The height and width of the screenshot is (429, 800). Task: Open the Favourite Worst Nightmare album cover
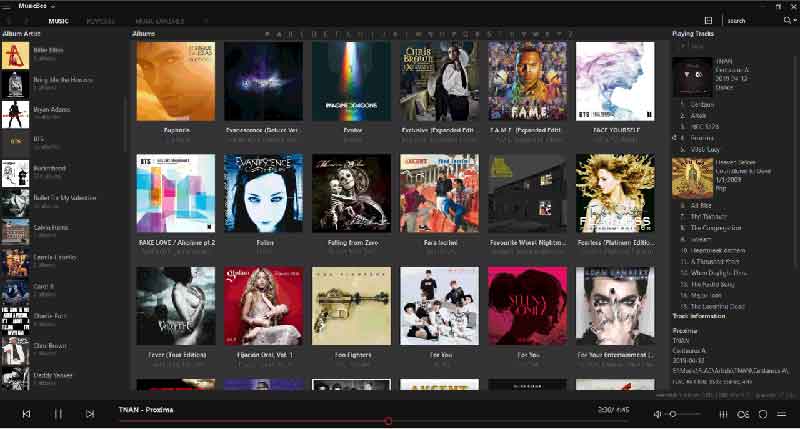(x=527, y=193)
